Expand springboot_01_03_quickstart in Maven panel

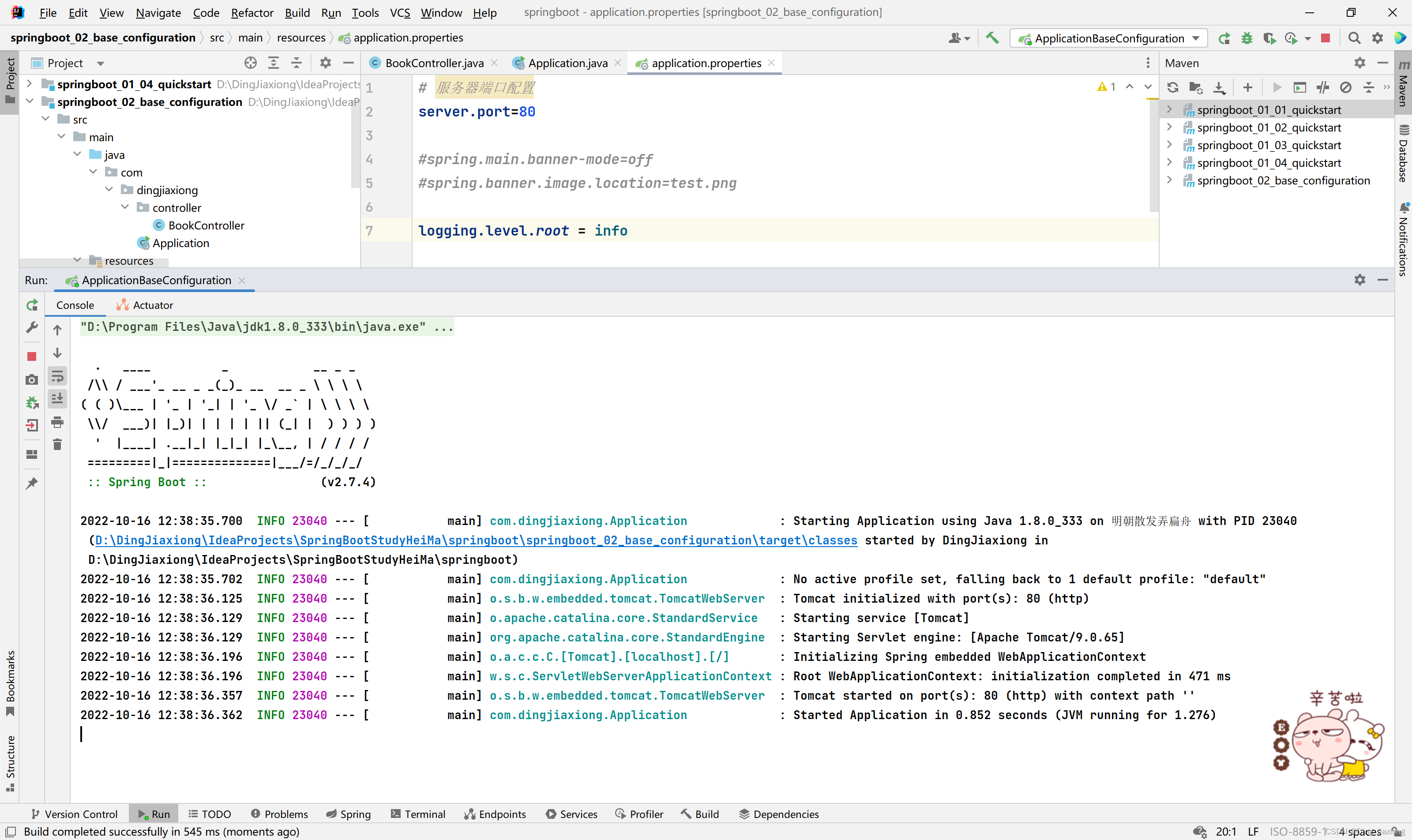tap(1170, 145)
